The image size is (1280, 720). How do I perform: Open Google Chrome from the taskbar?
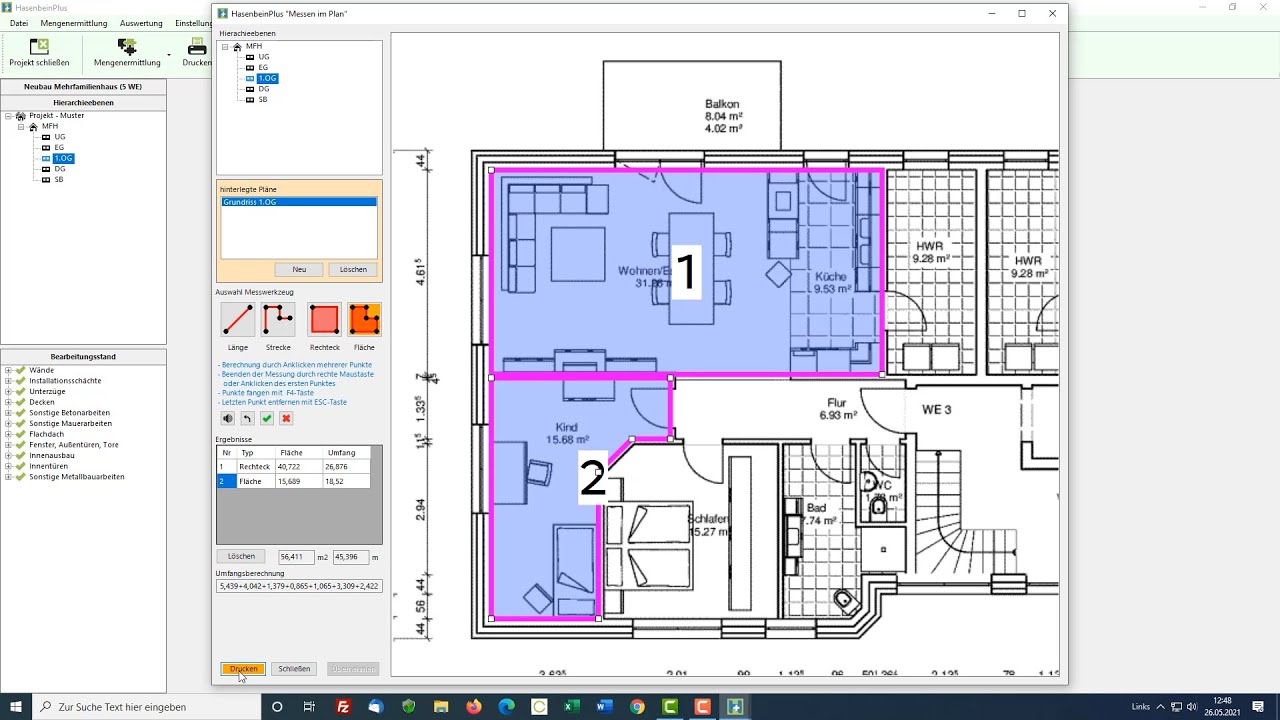[x=637, y=707]
